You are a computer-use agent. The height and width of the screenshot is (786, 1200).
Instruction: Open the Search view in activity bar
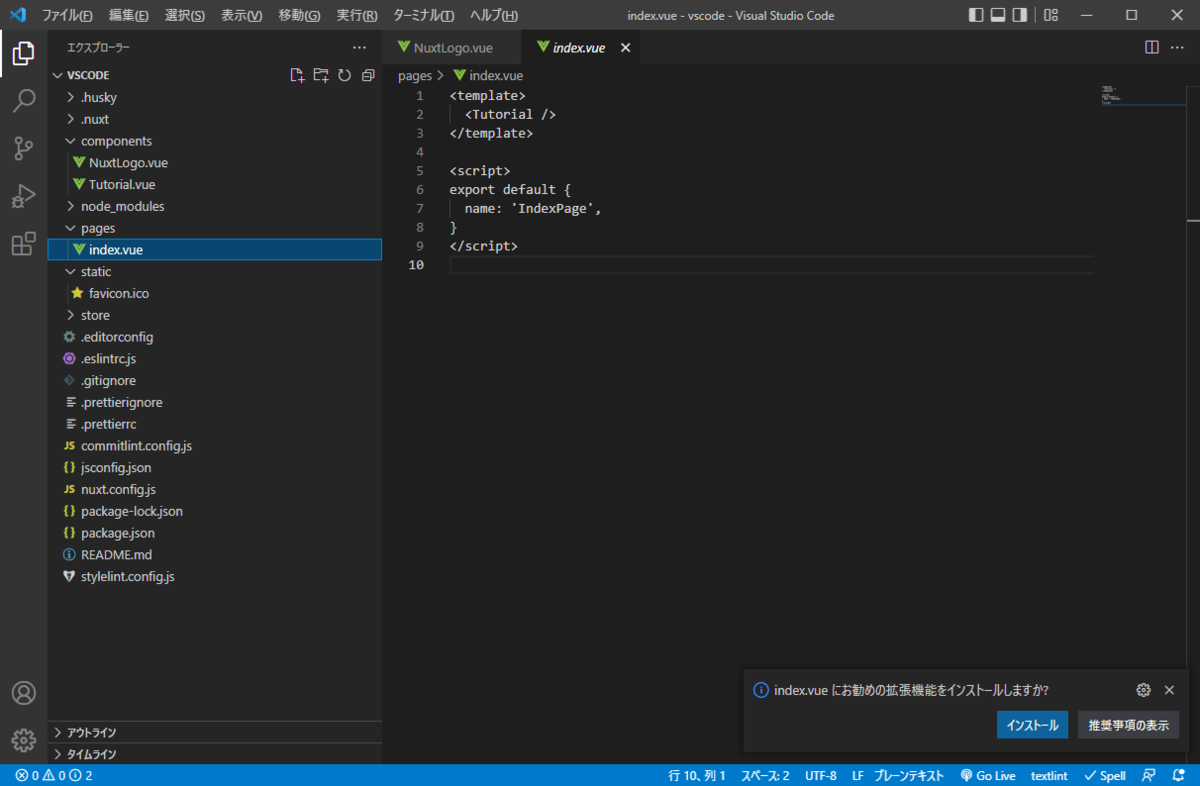(x=24, y=101)
